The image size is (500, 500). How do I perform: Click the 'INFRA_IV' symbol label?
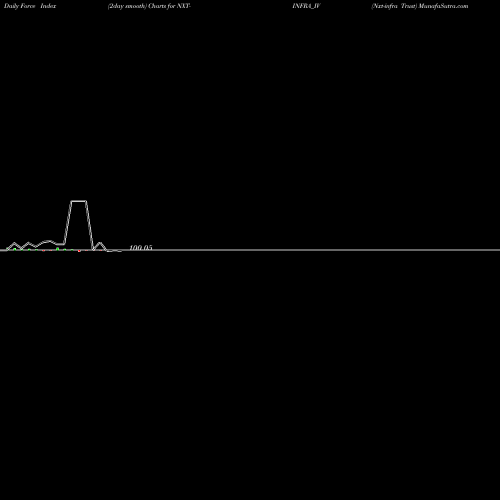tap(306, 6)
